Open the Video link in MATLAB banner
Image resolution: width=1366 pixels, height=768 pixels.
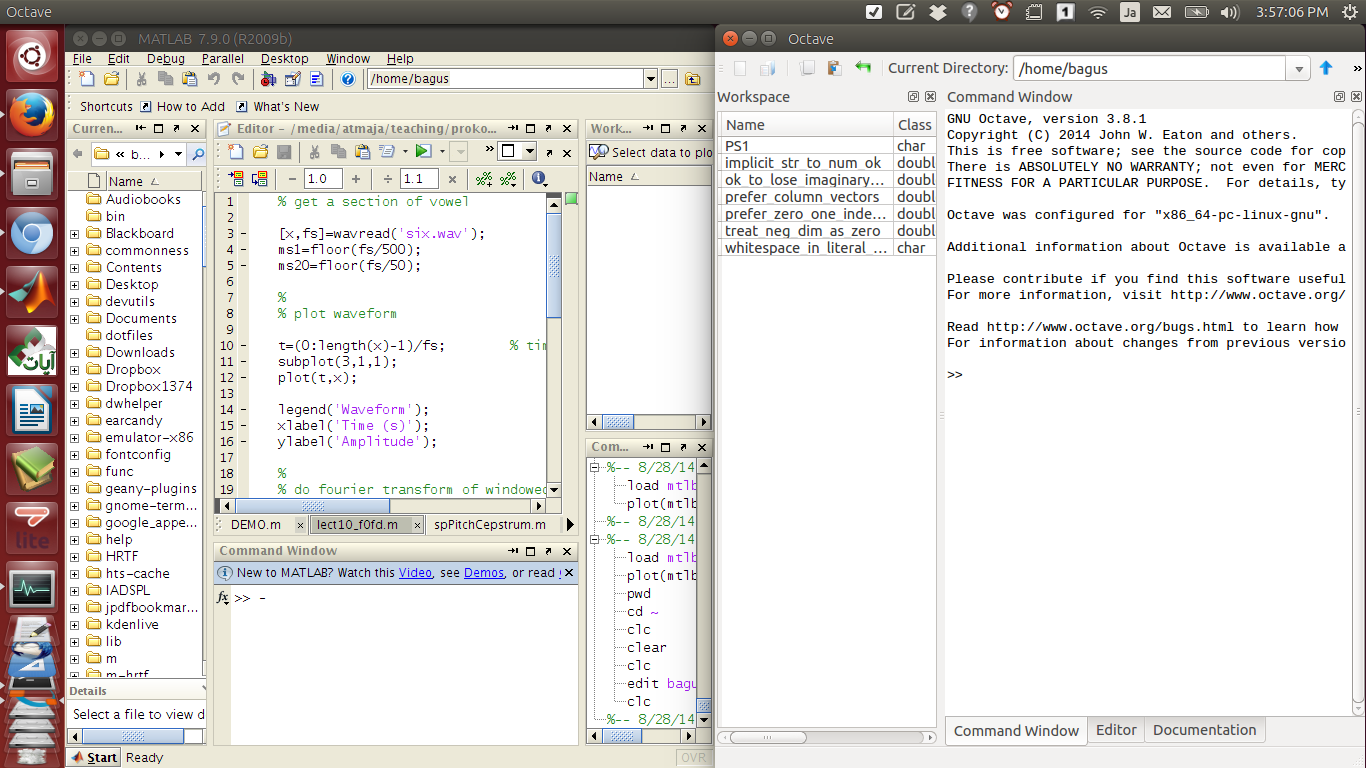click(415, 573)
